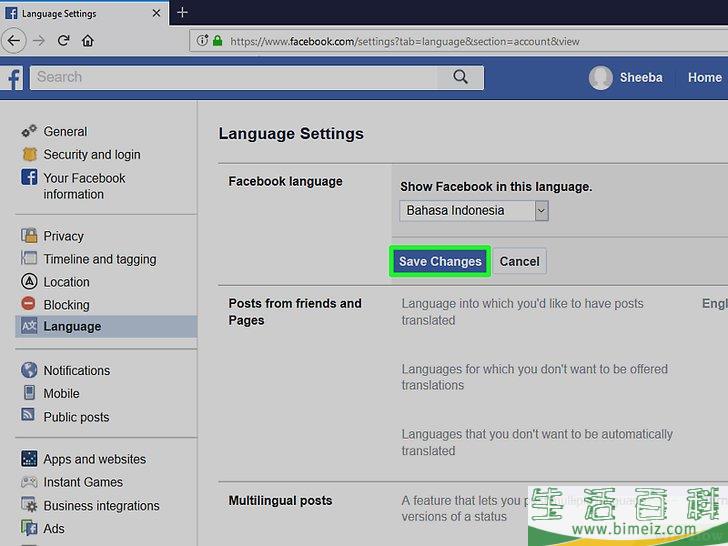Open General settings from the sidebar
Image resolution: width=728 pixels, height=546 pixels.
coord(65,131)
